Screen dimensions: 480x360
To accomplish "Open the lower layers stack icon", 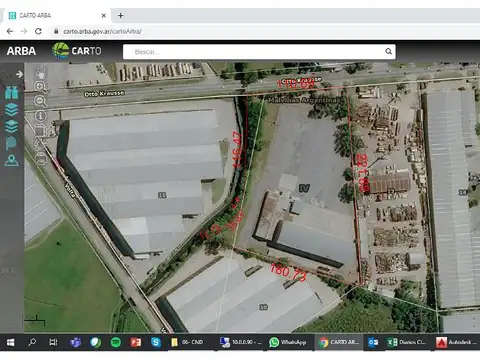I will click(x=12, y=126).
